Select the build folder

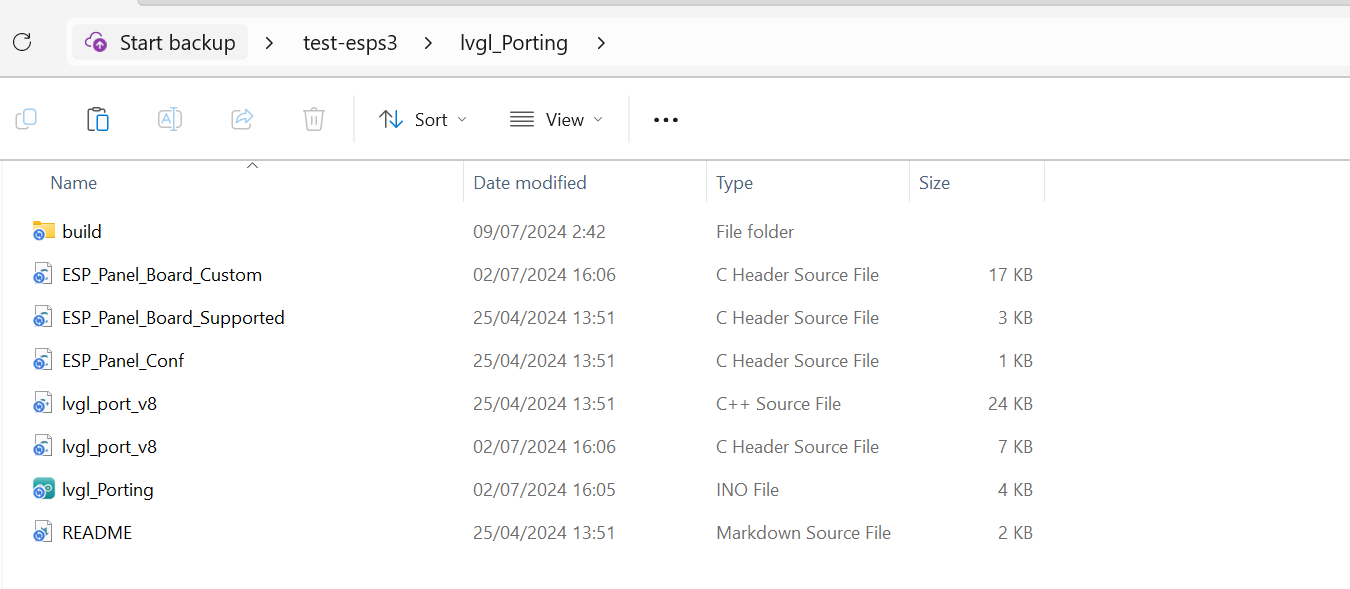click(82, 231)
